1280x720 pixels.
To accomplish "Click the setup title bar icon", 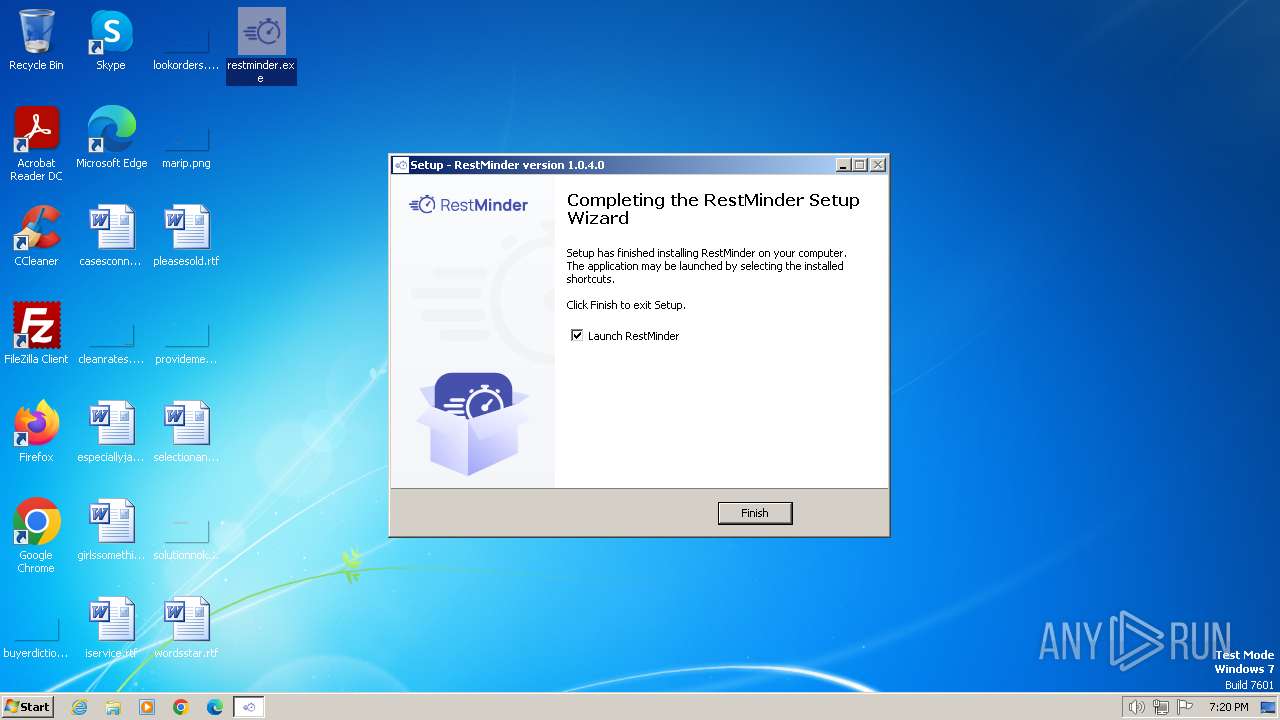I will point(401,165).
